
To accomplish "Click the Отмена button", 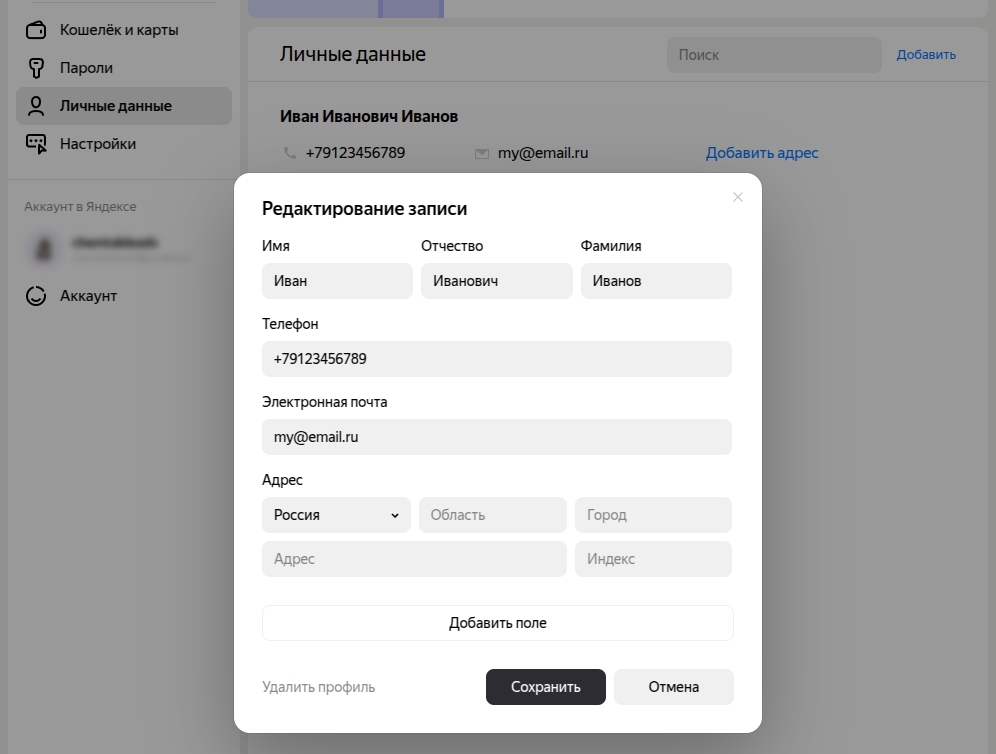I will 673,687.
